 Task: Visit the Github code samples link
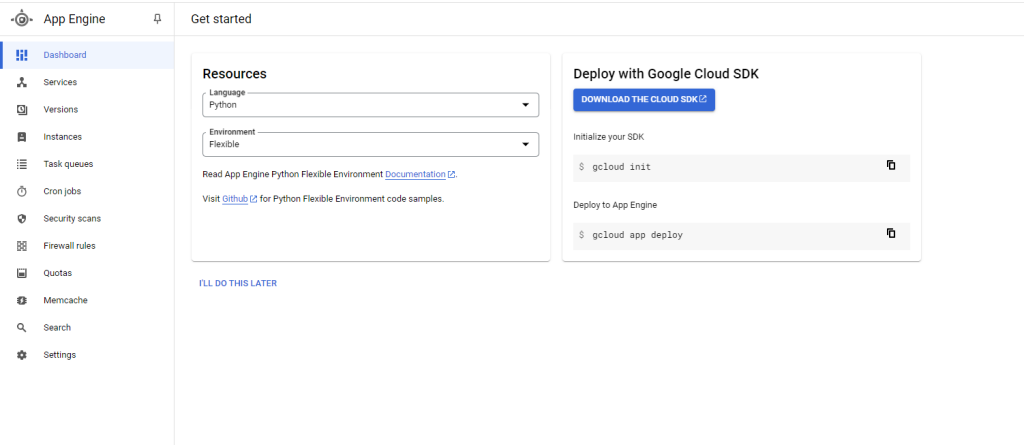pos(235,199)
